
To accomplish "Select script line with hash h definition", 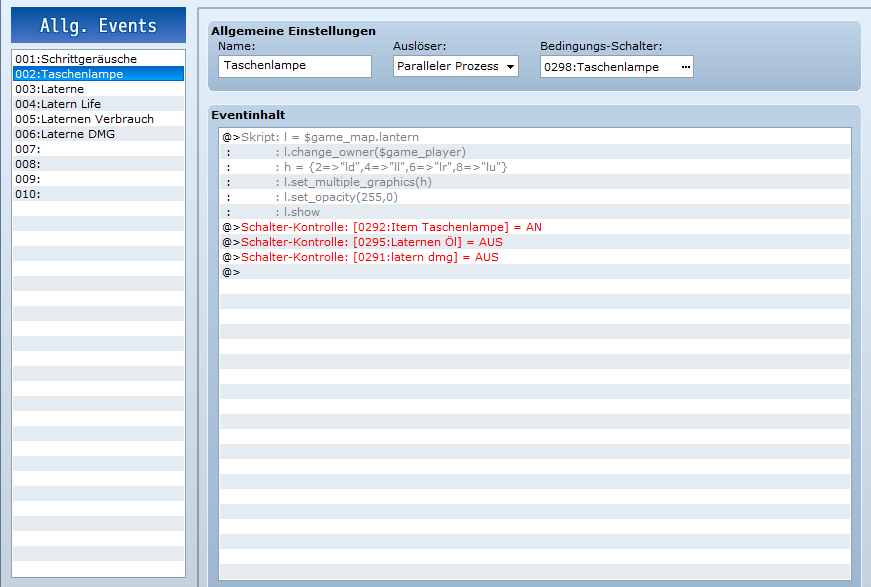I will tap(535, 167).
